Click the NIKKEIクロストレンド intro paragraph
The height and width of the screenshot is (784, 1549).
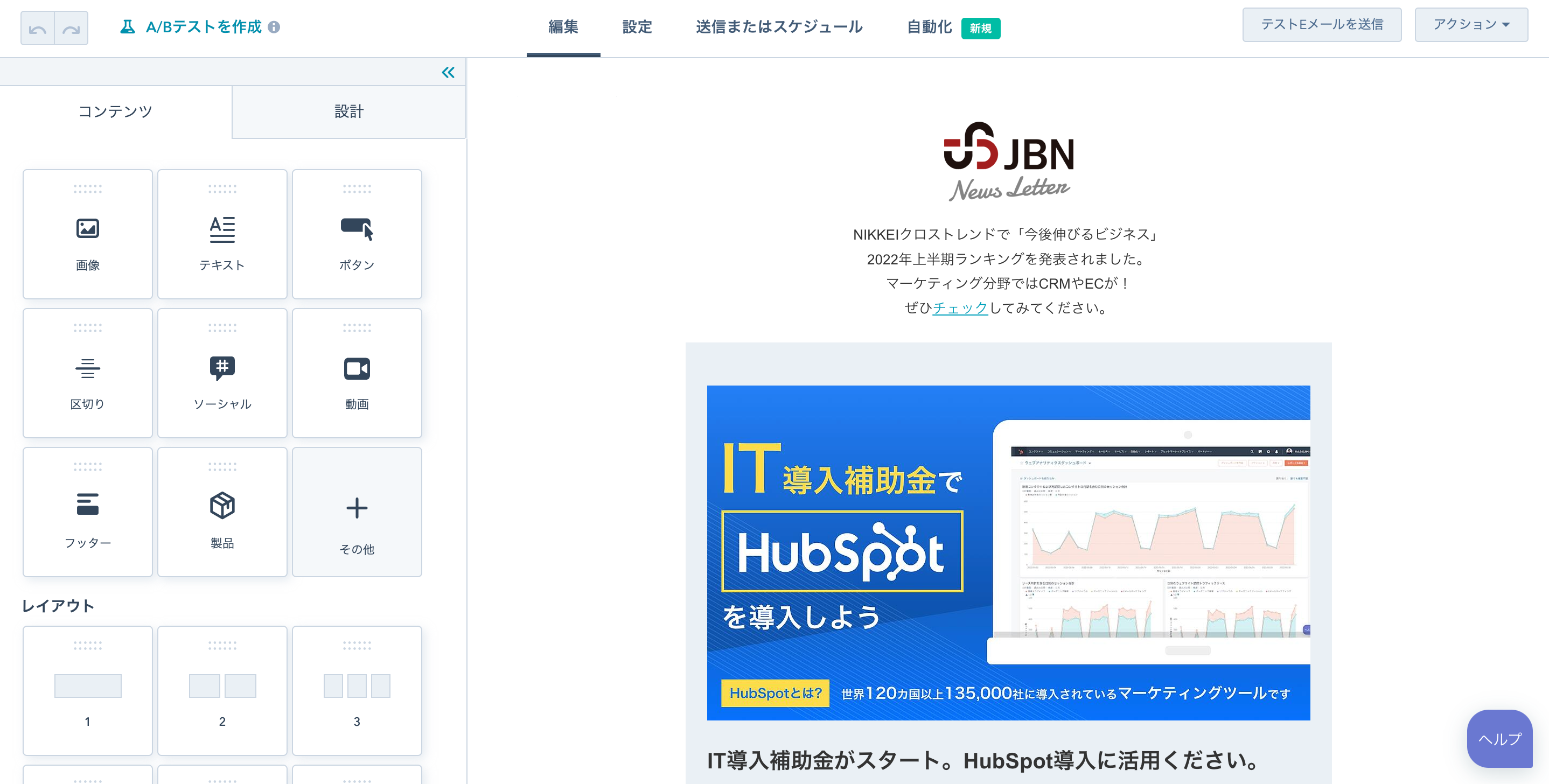[1007, 270]
